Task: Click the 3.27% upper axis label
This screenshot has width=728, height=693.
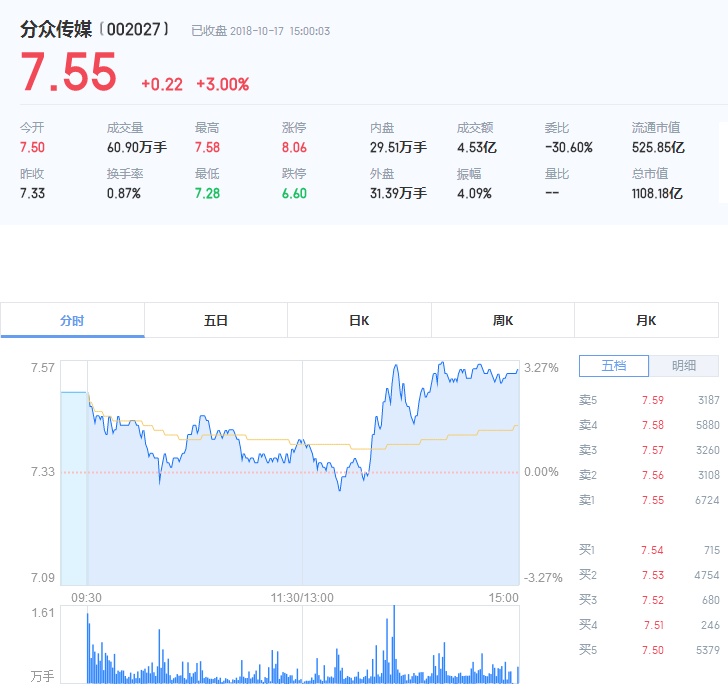Action: point(541,368)
